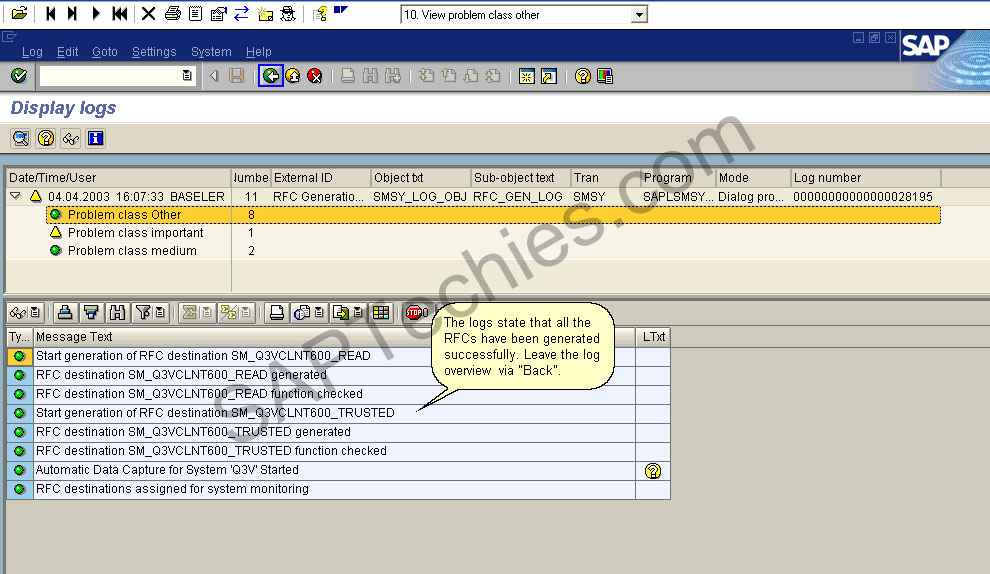Open Help with the yellow question mark

[x=583, y=76]
